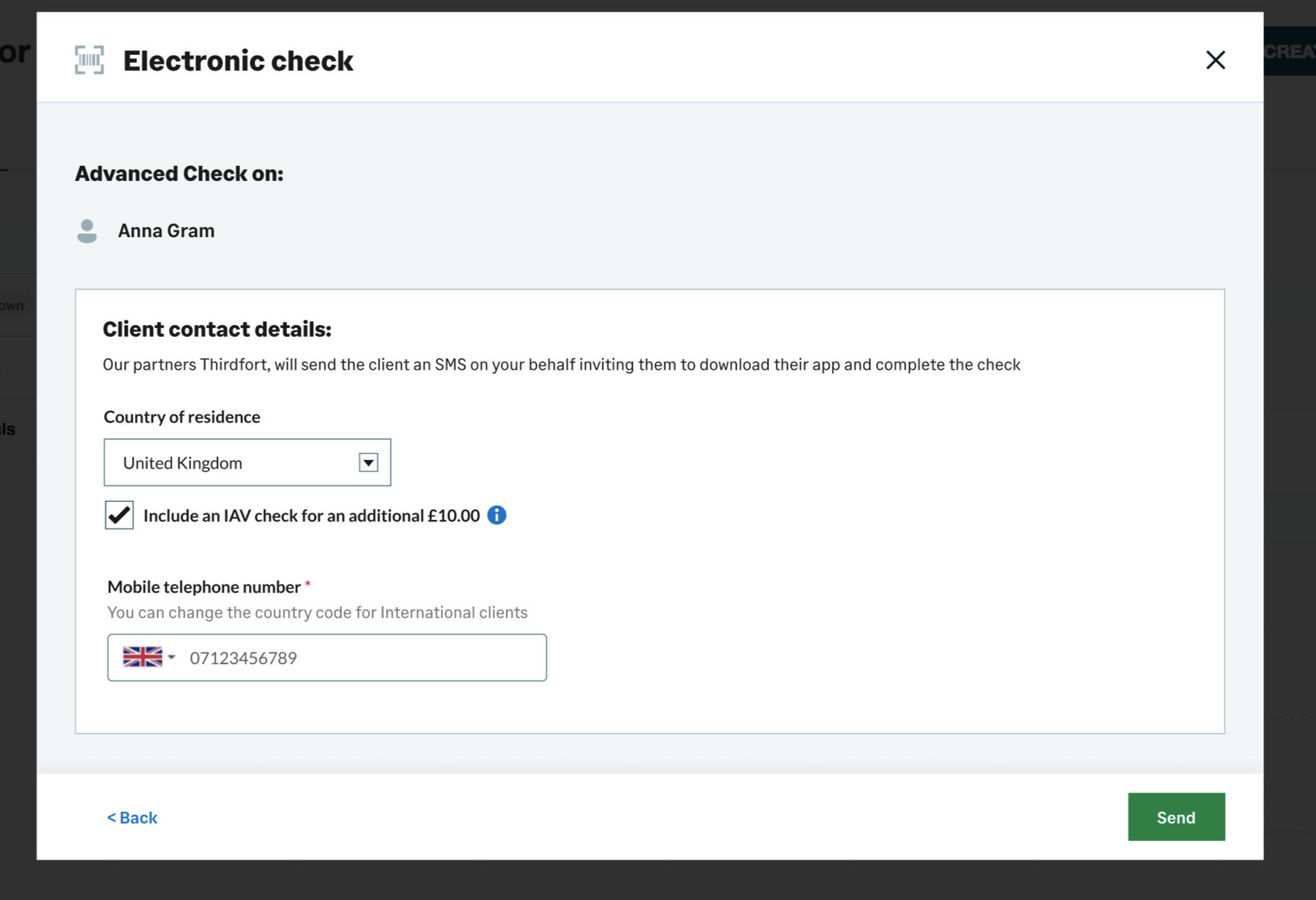Click the "Include an IAV check" label
1316x900 pixels.
click(311, 516)
